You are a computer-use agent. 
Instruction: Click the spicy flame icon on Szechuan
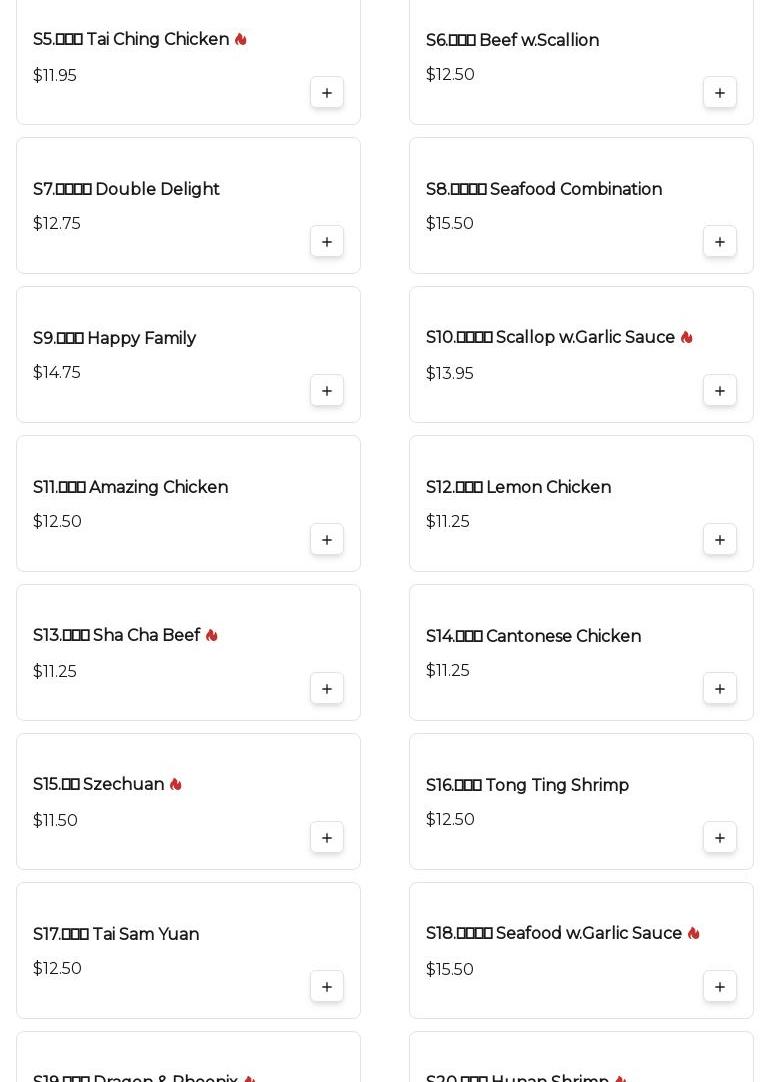(x=176, y=785)
